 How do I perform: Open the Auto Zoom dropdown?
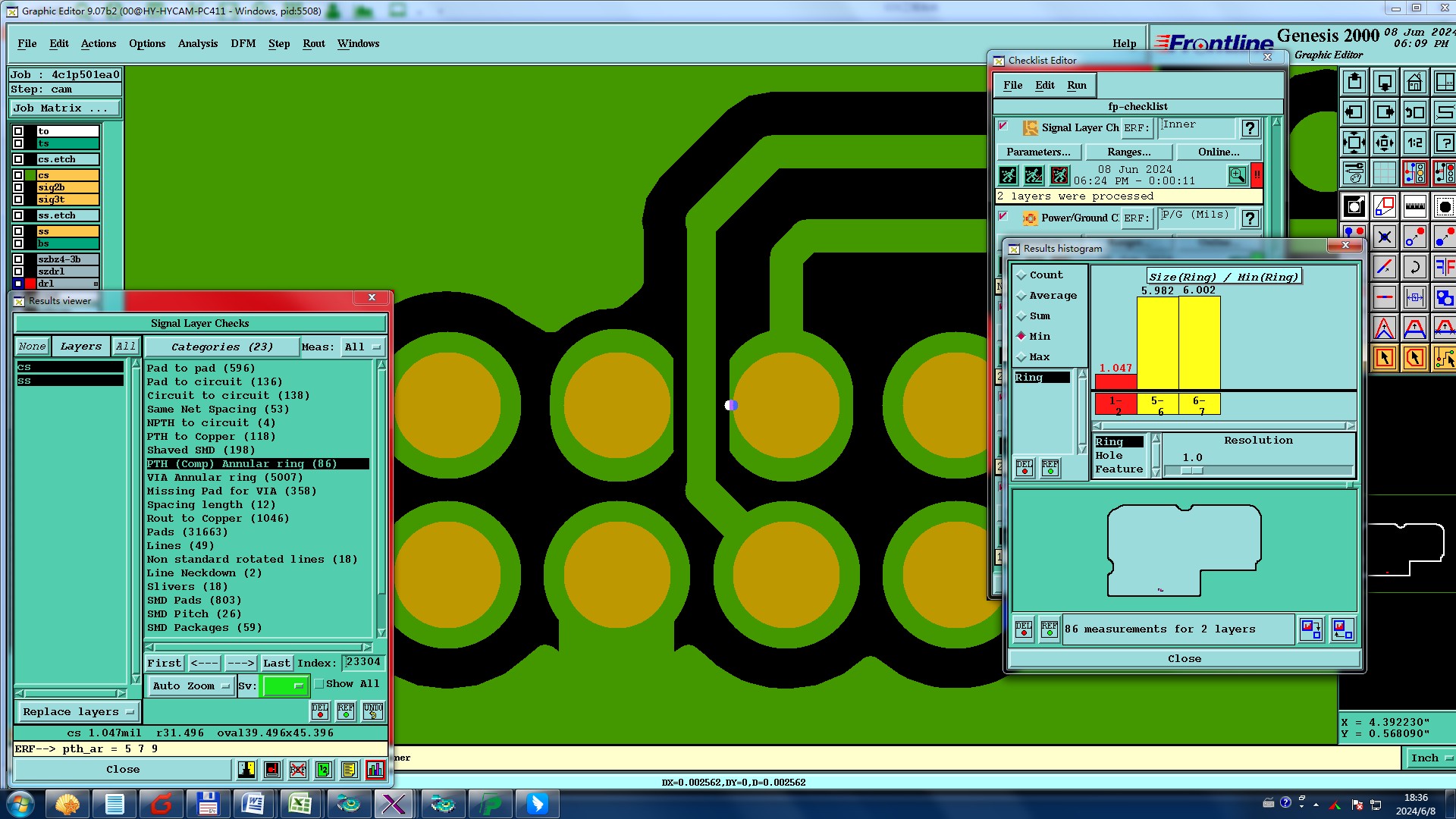[190, 686]
